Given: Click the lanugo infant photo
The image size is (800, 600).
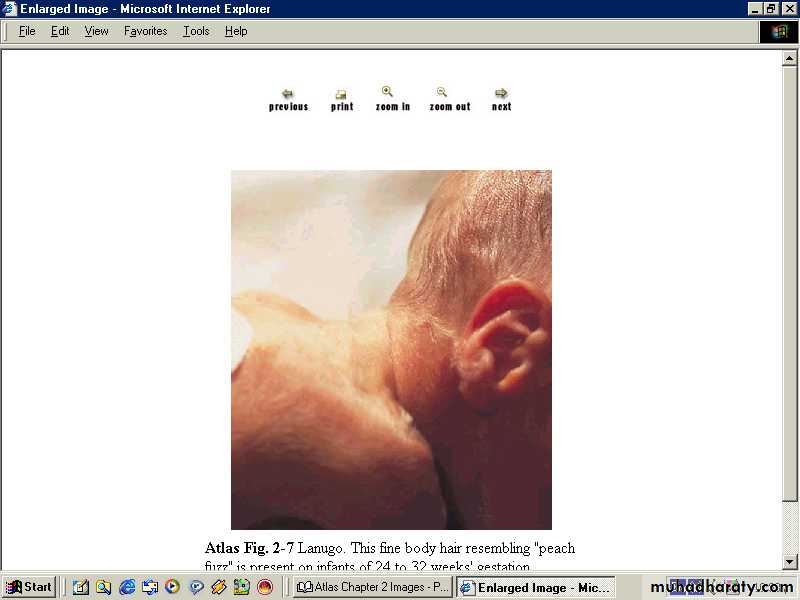Looking at the screenshot, I should point(391,349).
